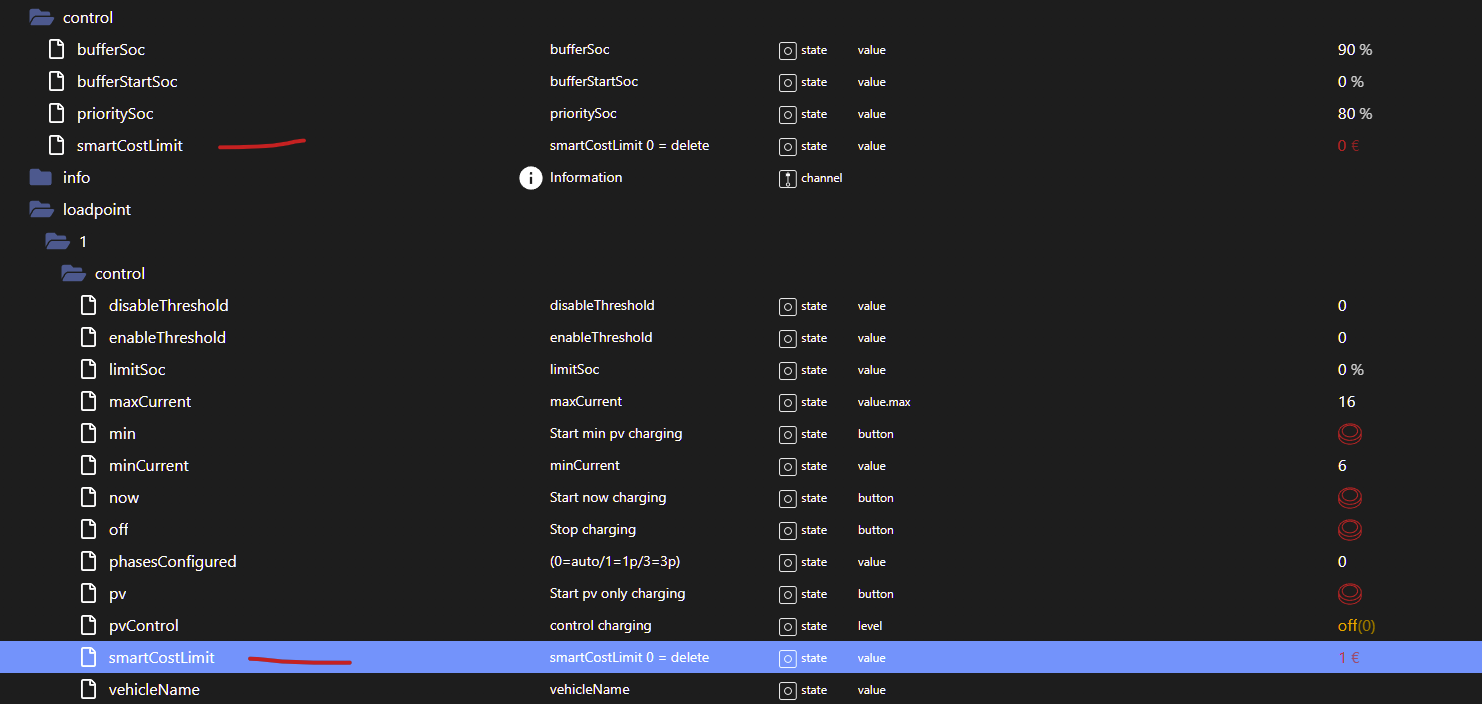The image size is (1482, 704).
Task: Collapse the loadpoint 1 folder
Action: [57, 242]
